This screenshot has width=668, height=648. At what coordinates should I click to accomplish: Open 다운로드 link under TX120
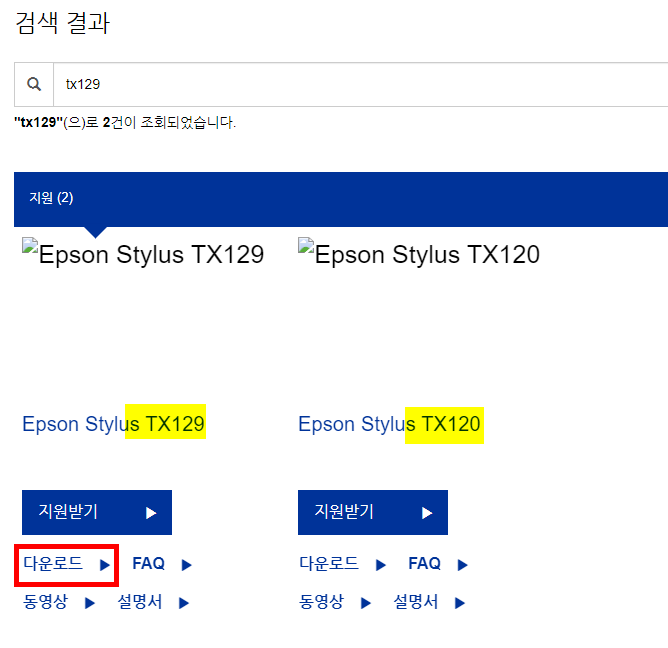click(343, 564)
